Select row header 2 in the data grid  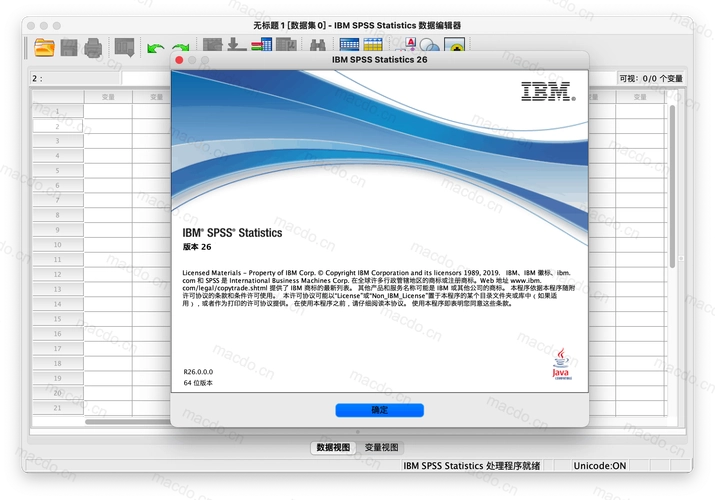pyautogui.click(x=57, y=126)
